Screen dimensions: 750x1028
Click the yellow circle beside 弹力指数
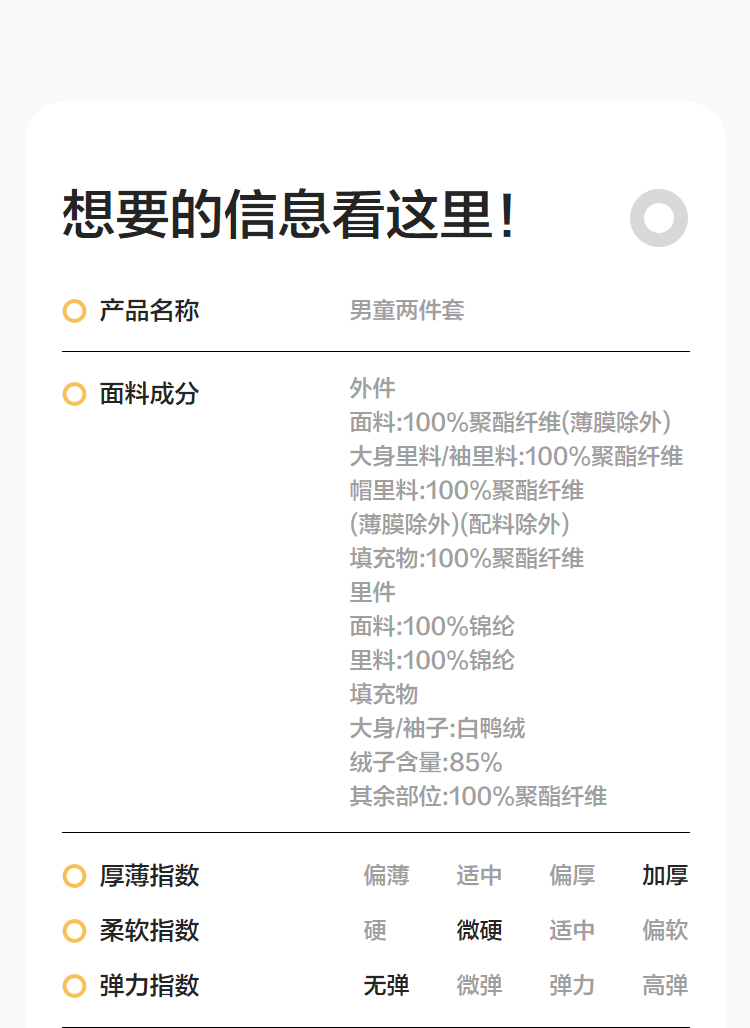[74, 986]
